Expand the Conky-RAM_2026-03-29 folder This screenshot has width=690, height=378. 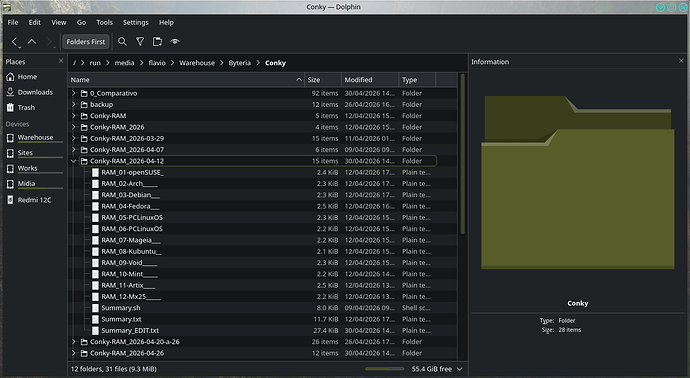[x=74, y=139]
